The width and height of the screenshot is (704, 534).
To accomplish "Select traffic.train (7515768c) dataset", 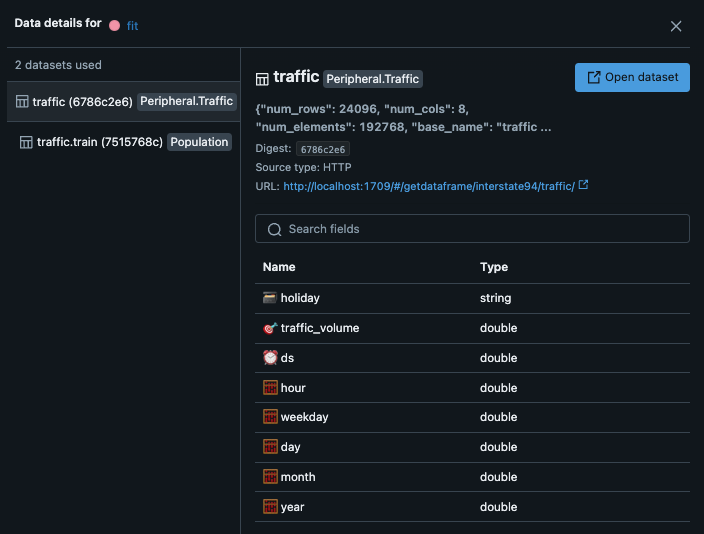I will [x=123, y=142].
